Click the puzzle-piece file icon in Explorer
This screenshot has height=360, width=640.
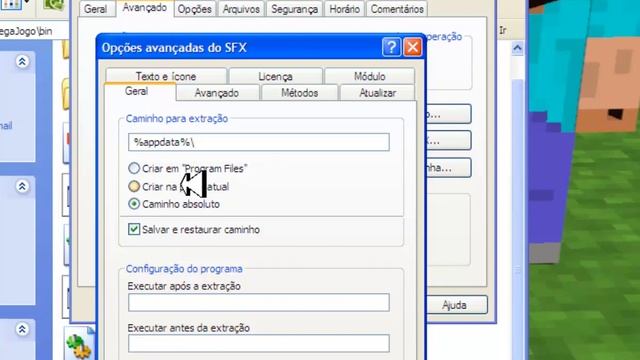[x=78, y=345]
